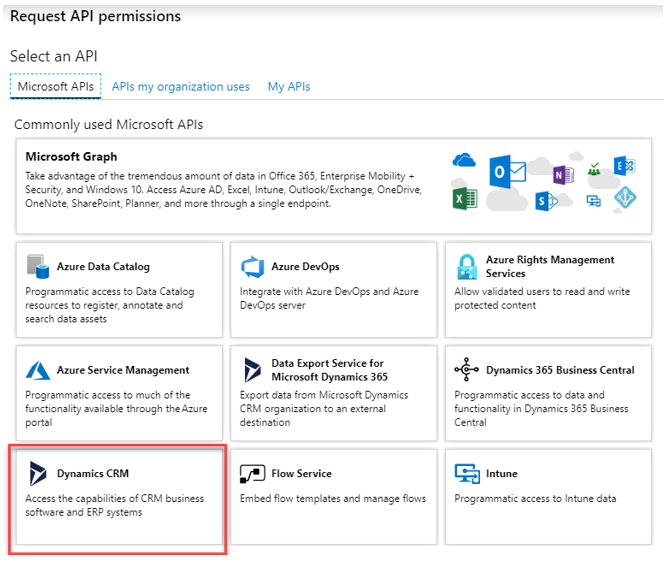The image size is (668, 574).
Task: Open the Flow Service card title
Action: tap(301, 473)
